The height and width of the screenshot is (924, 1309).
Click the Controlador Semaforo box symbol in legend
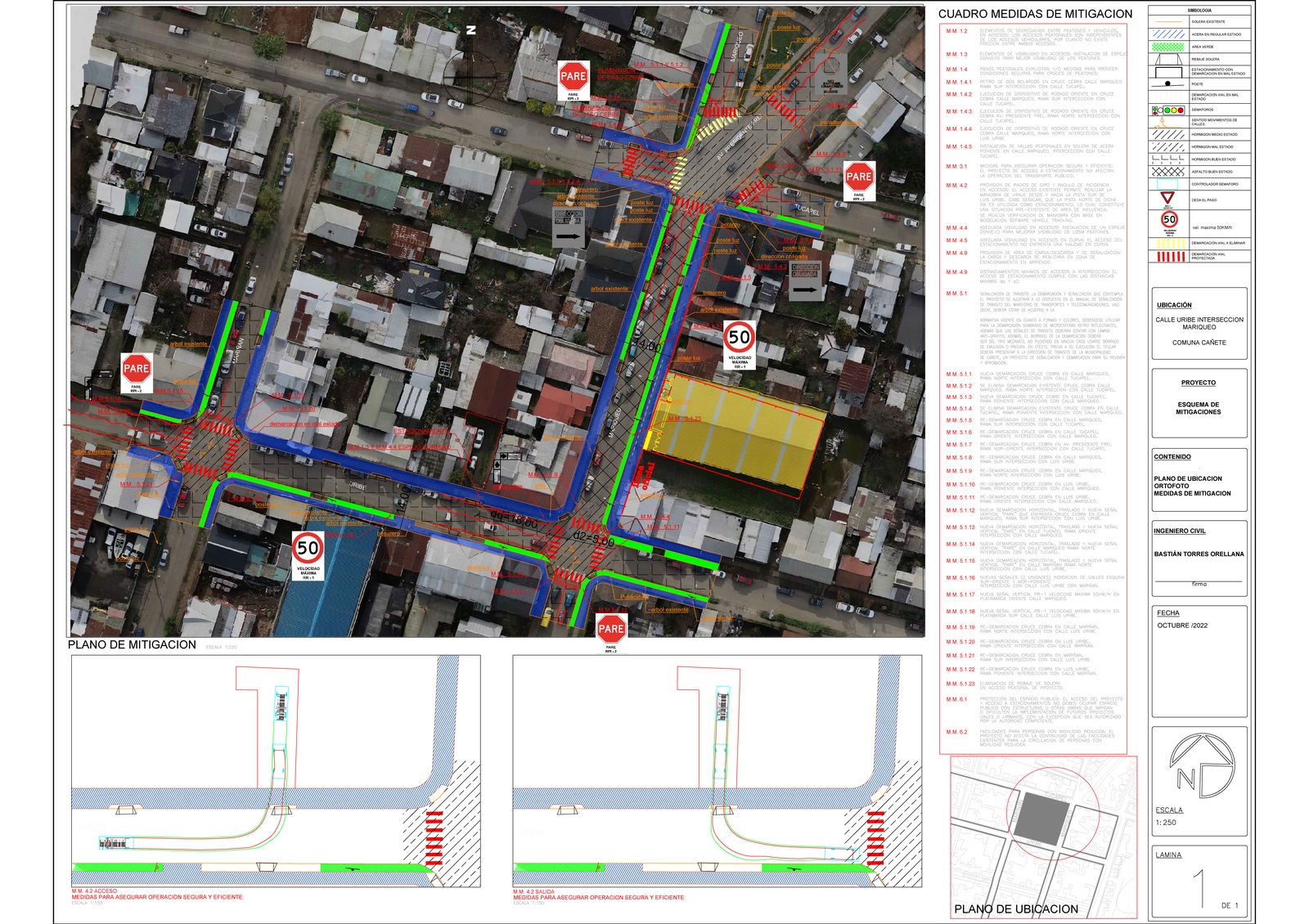coord(1167,184)
